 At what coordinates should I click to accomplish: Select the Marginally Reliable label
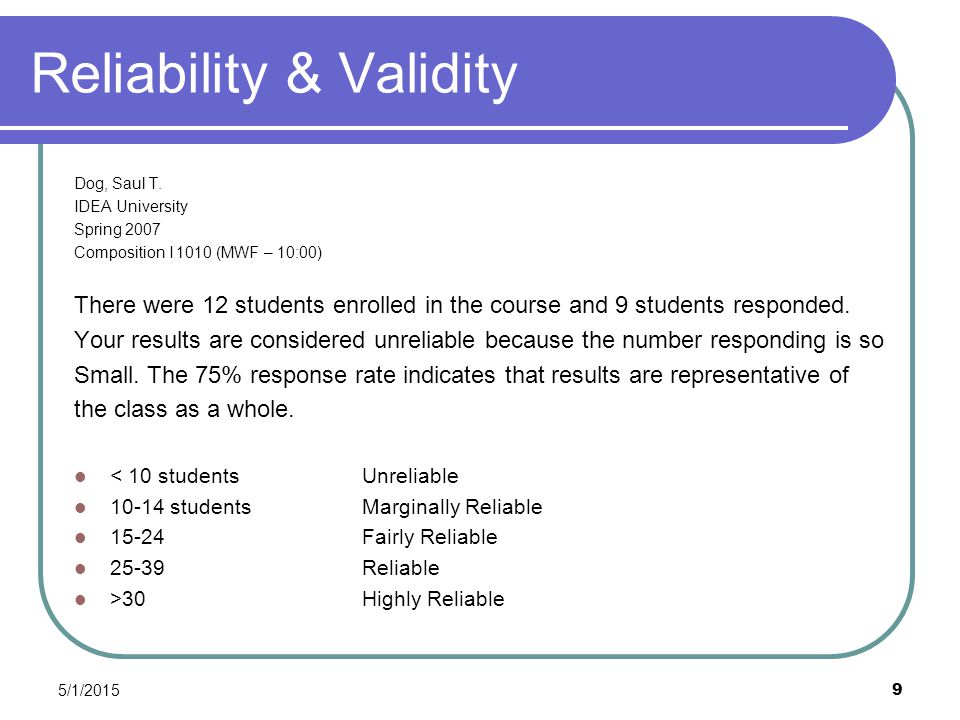pyautogui.click(x=452, y=507)
